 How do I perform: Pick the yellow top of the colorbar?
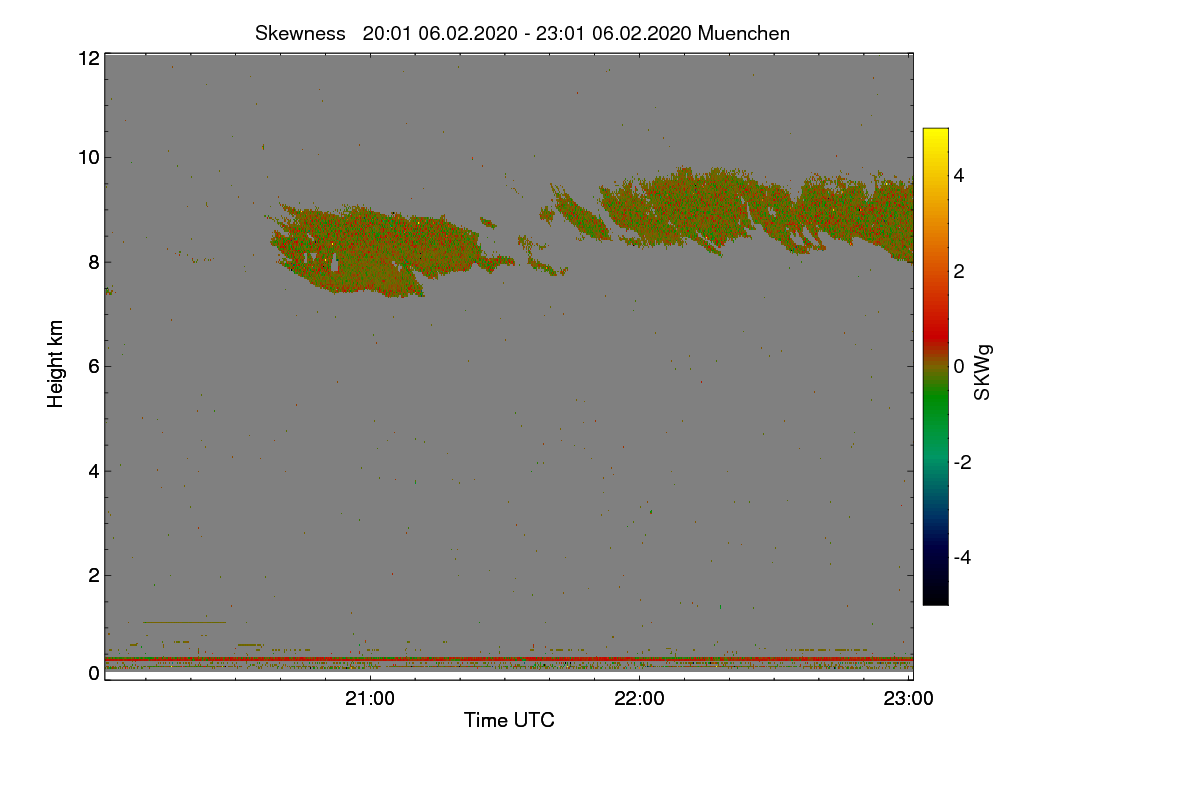[935, 136]
